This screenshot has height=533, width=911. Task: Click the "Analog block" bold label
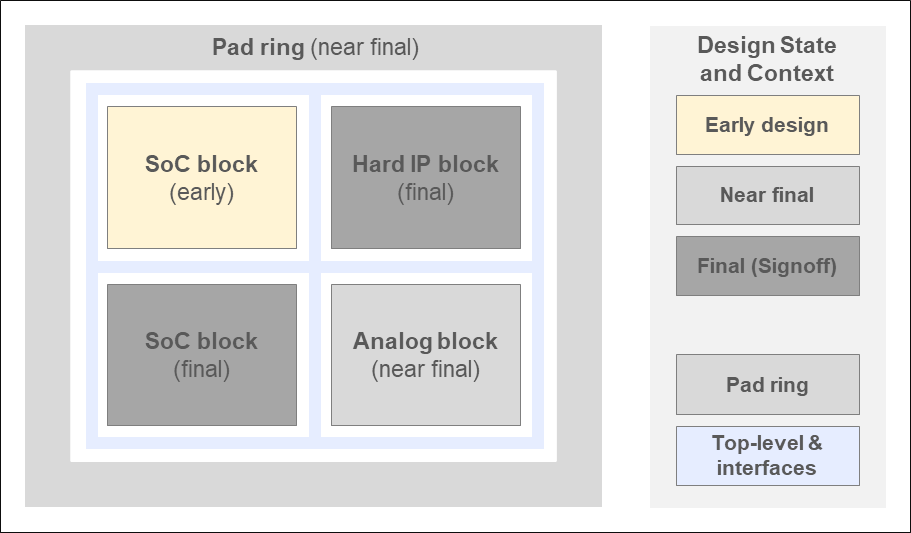click(x=425, y=341)
